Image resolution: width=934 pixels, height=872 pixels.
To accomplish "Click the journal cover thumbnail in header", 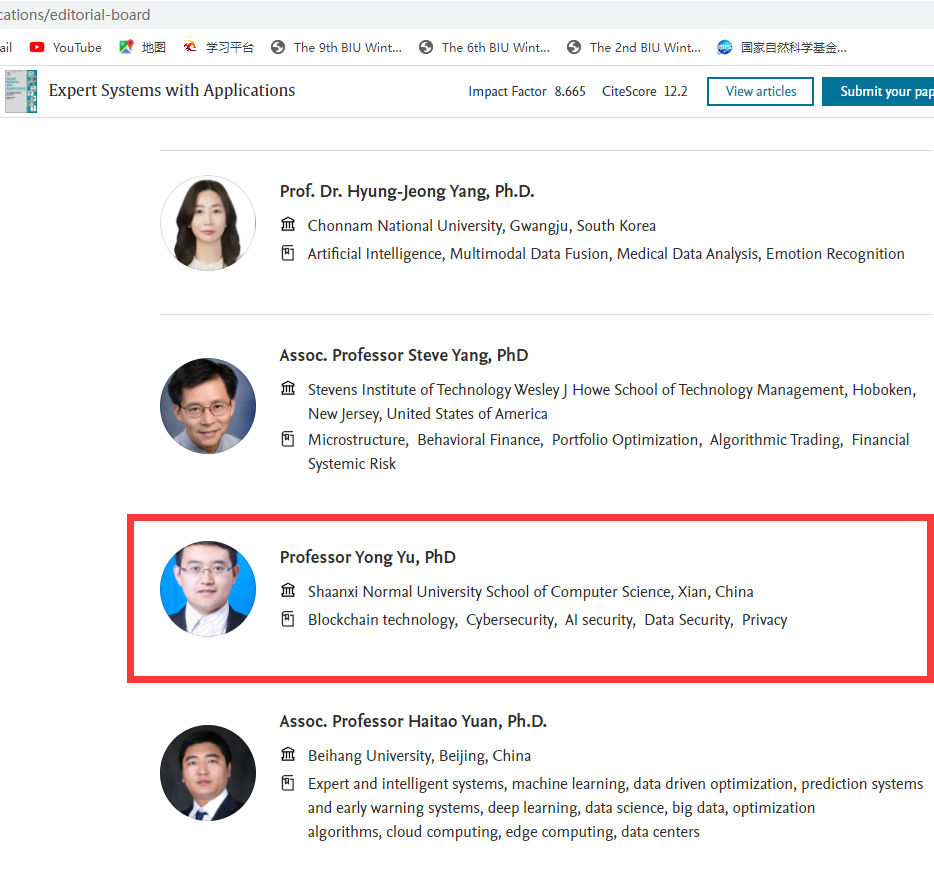I will click(x=20, y=91).
